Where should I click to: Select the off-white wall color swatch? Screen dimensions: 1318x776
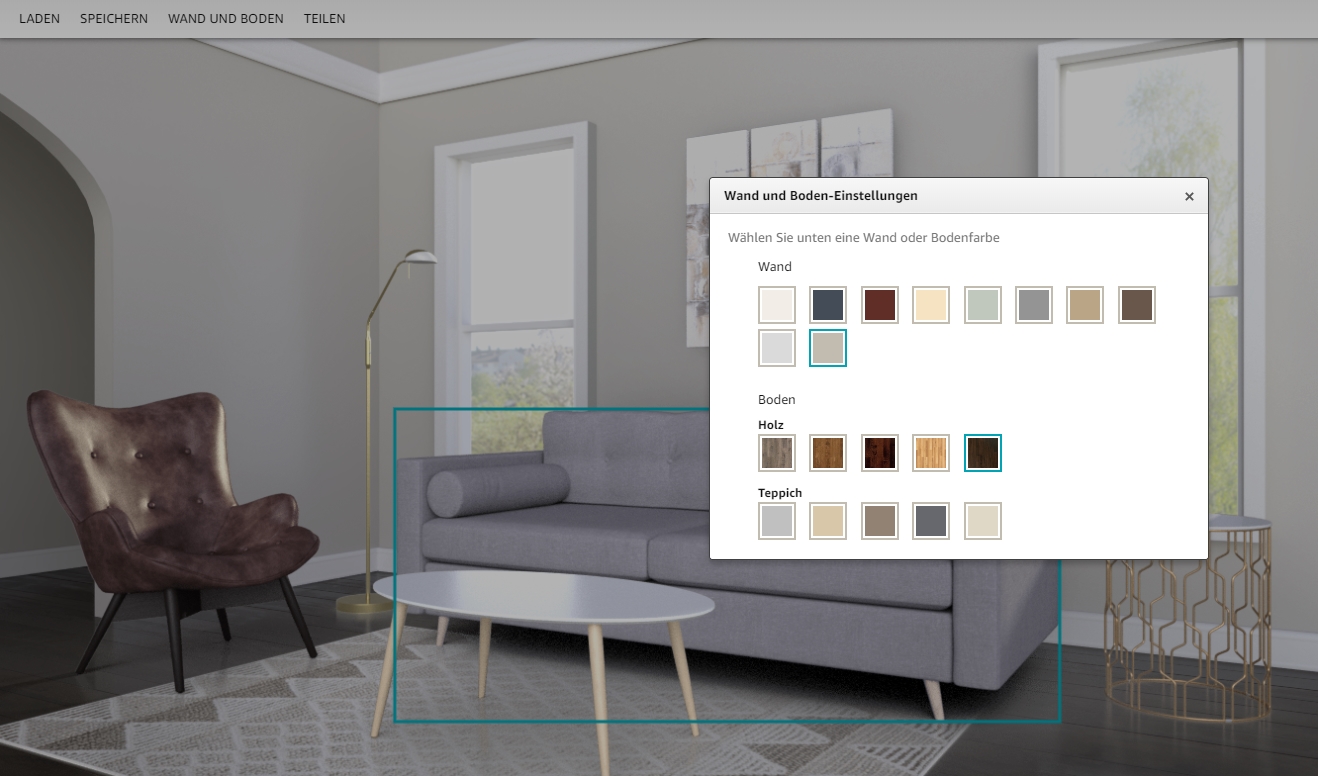(777, 305)
